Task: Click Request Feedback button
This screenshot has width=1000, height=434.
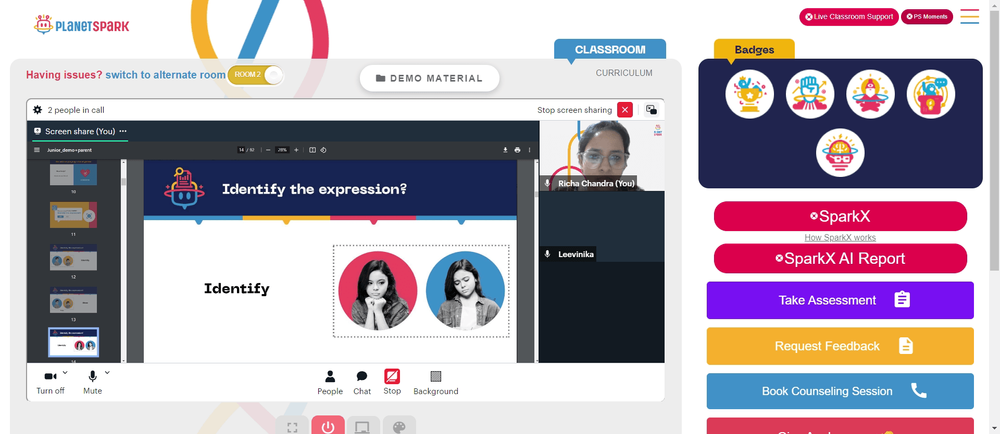Action: (x=840, y=346)
